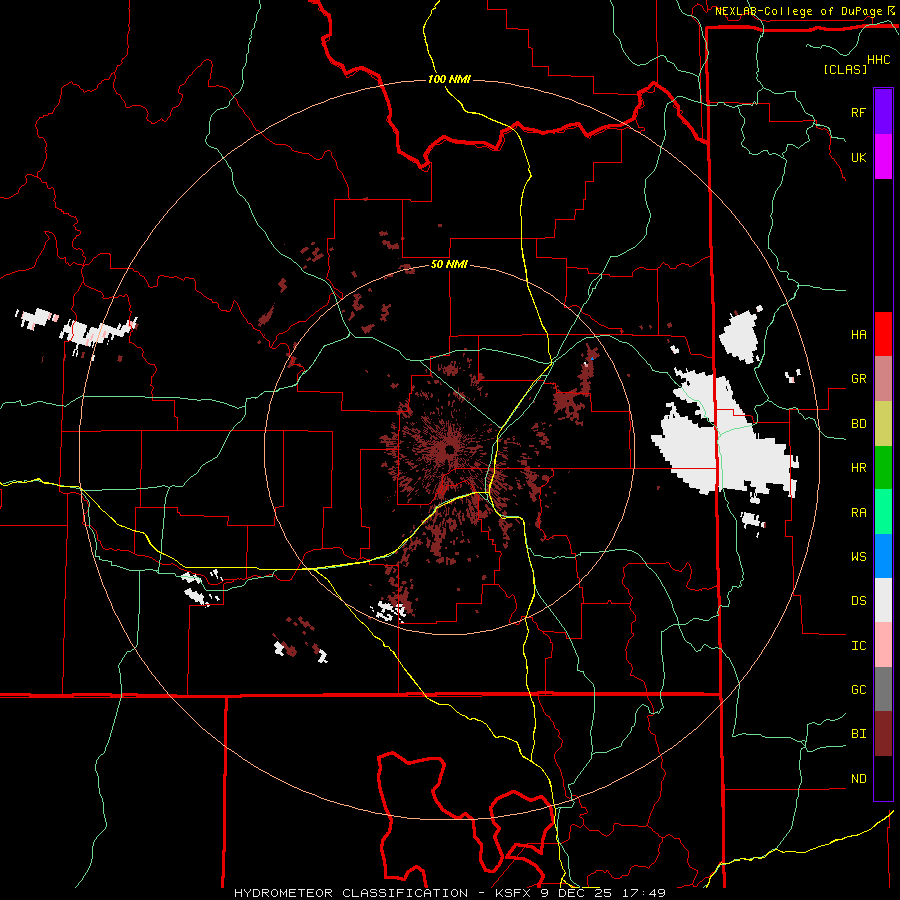Click the GR legend label

(x=858, y=378)
